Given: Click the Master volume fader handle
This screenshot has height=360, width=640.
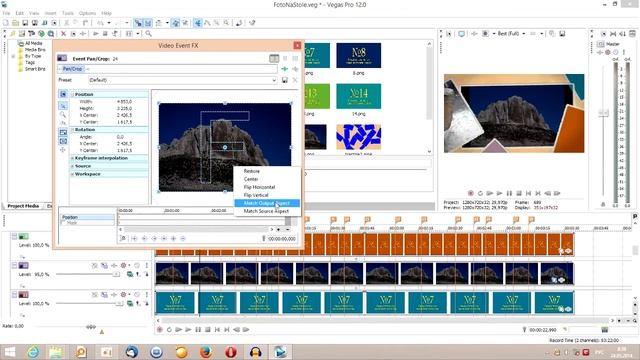Looking at the screenshot, I should (x=603, y=113).
